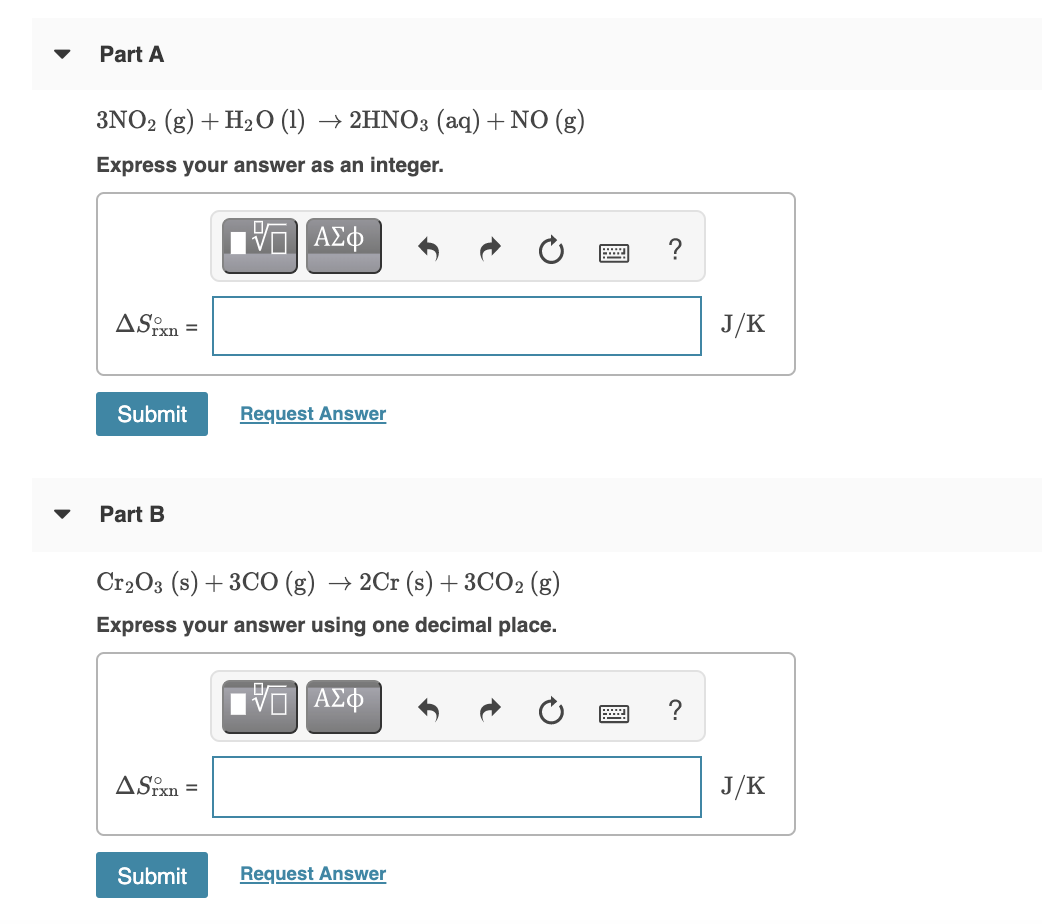The height and width of the screenshot is (924, 1042).
Task: Open the Greek symbols palette in Part B
Action: pos(343,706)
